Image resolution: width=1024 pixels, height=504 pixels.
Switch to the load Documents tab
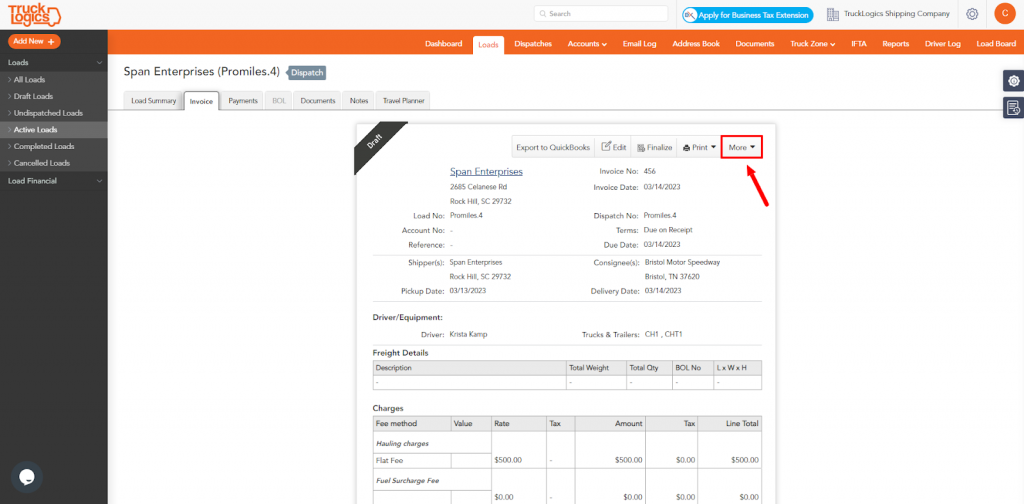(x=317, y=101)
